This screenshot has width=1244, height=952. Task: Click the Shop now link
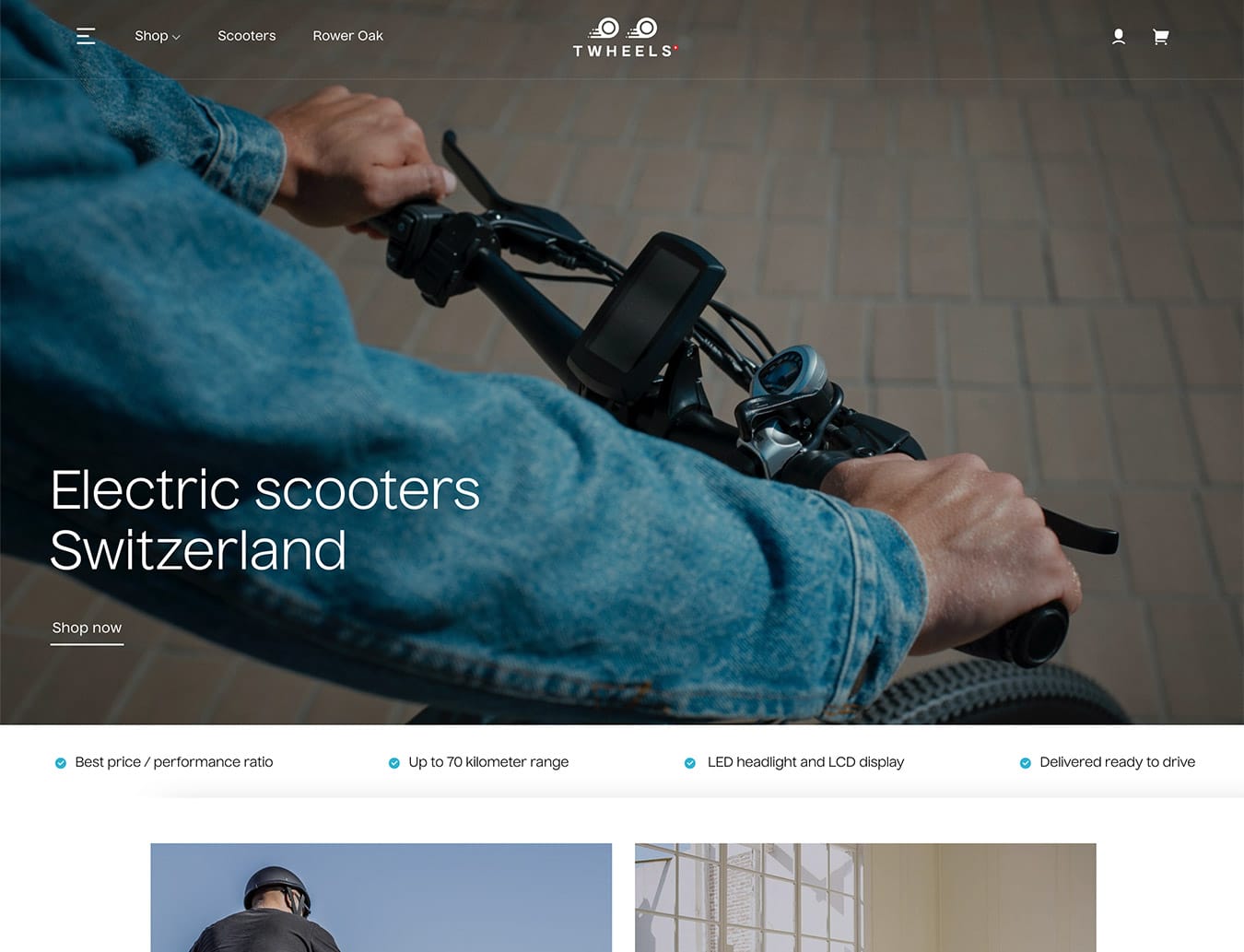(87, 629)
